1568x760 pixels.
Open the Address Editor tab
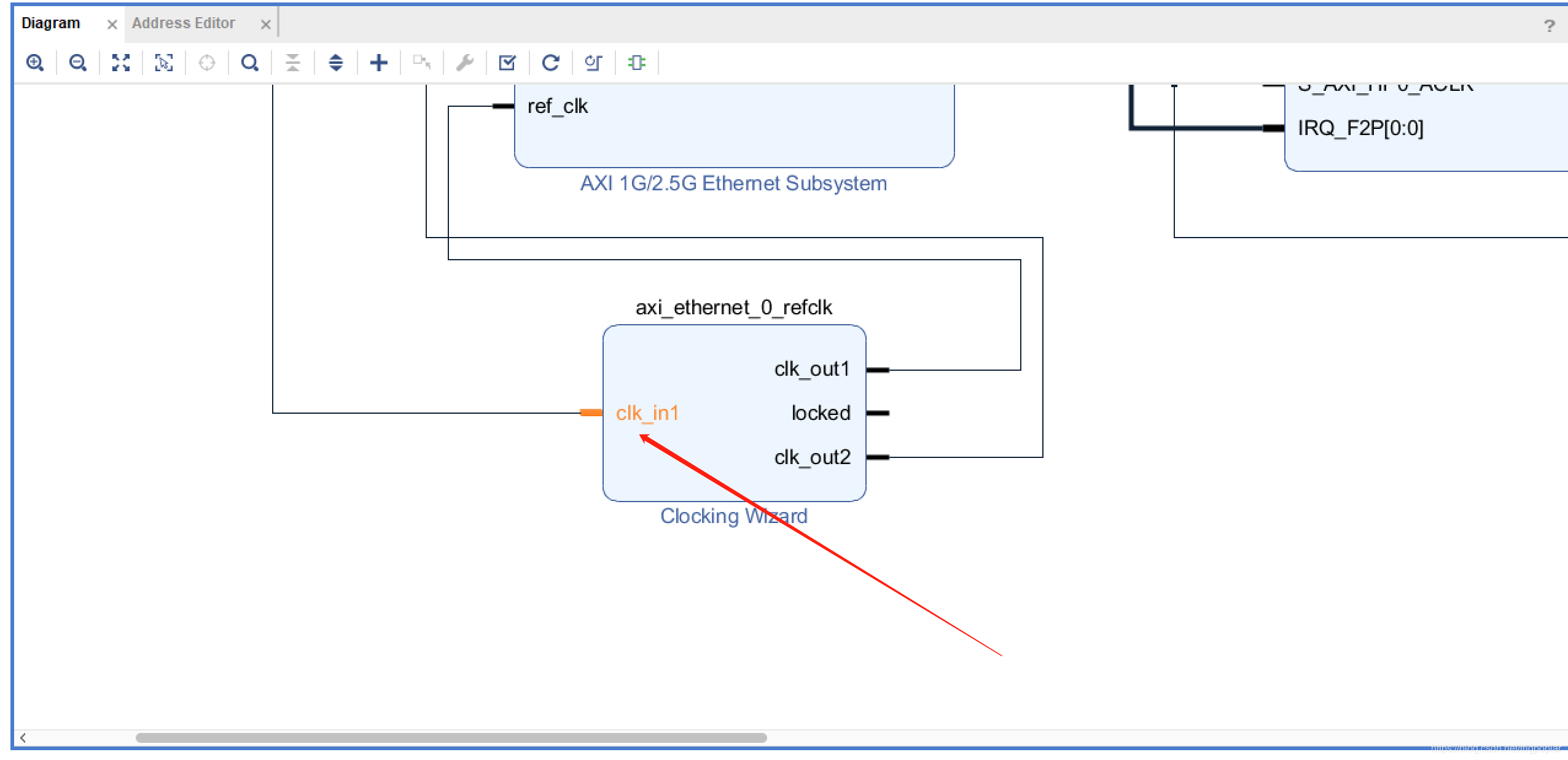point(184,23)
